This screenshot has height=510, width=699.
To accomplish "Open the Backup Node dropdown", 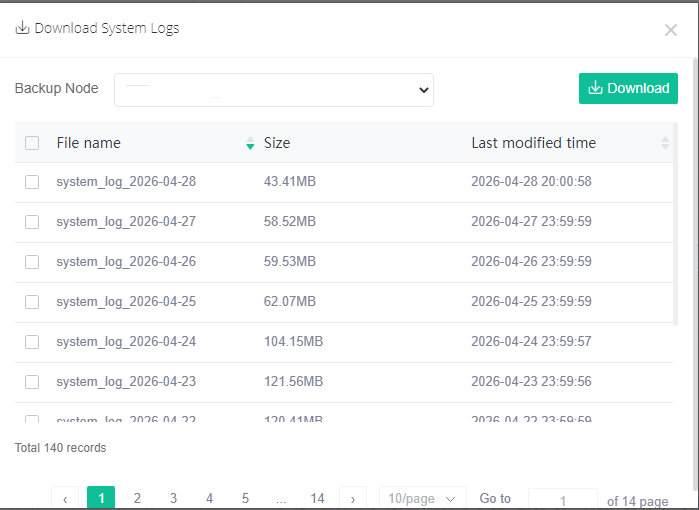I will pos(274,90).
